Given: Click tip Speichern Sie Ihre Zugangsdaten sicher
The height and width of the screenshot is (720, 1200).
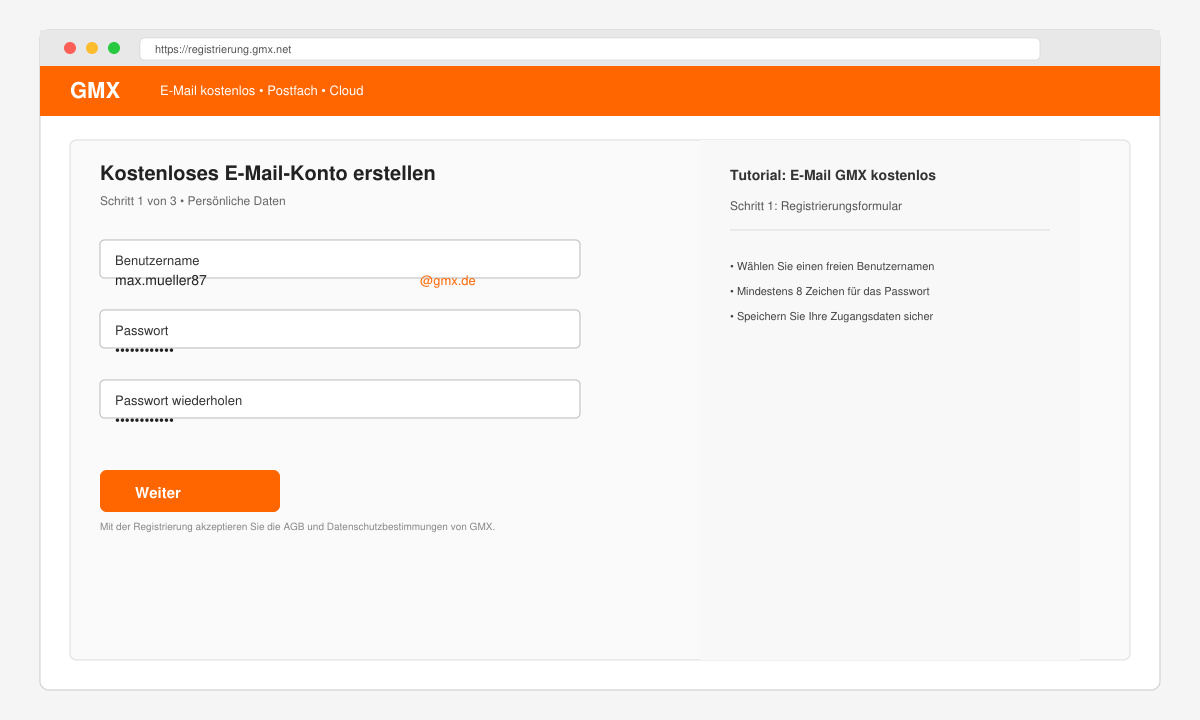Looking at the screenshot, I should (x=832, y=316).
